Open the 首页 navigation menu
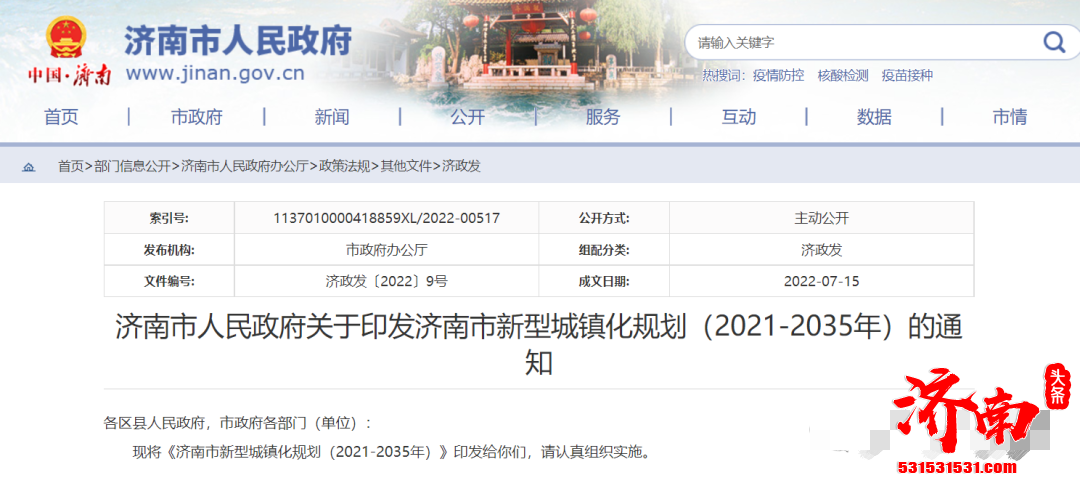 pyautogui.click(x=61, y=117)
